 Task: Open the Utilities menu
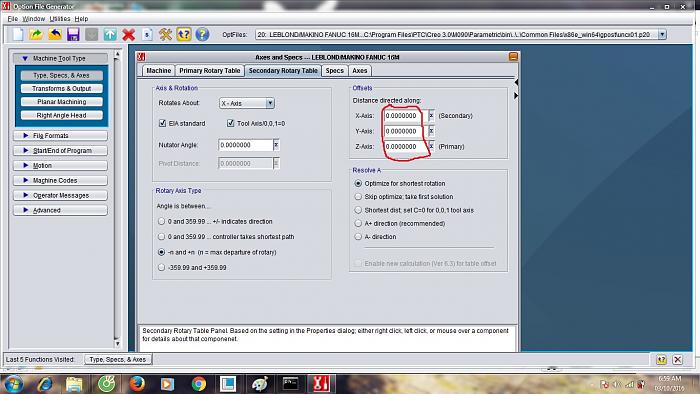point(60,19)
